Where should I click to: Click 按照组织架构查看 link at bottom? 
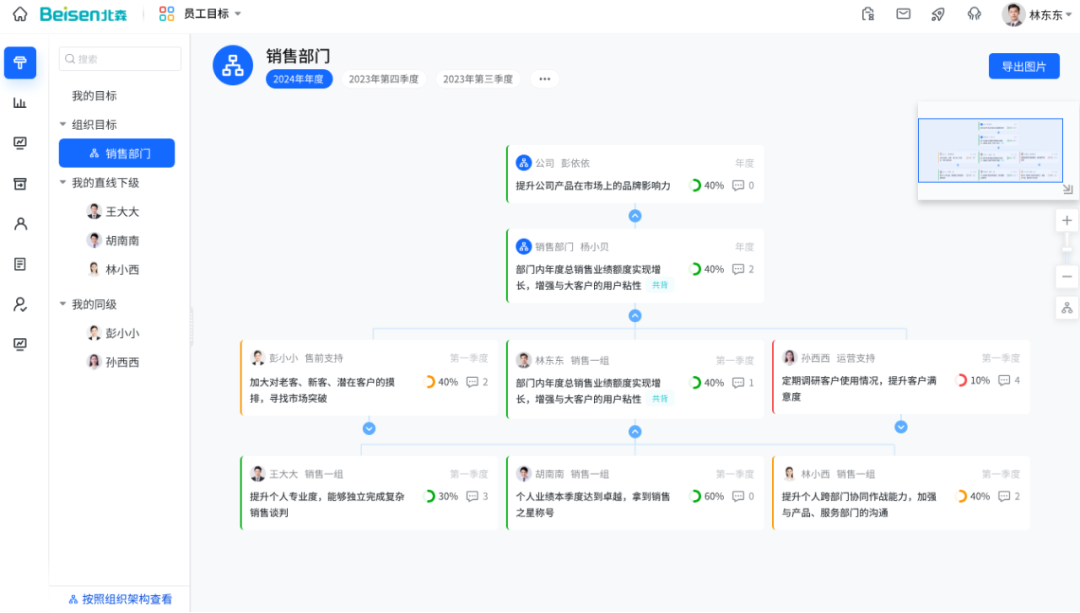click(x=120, y=599)
